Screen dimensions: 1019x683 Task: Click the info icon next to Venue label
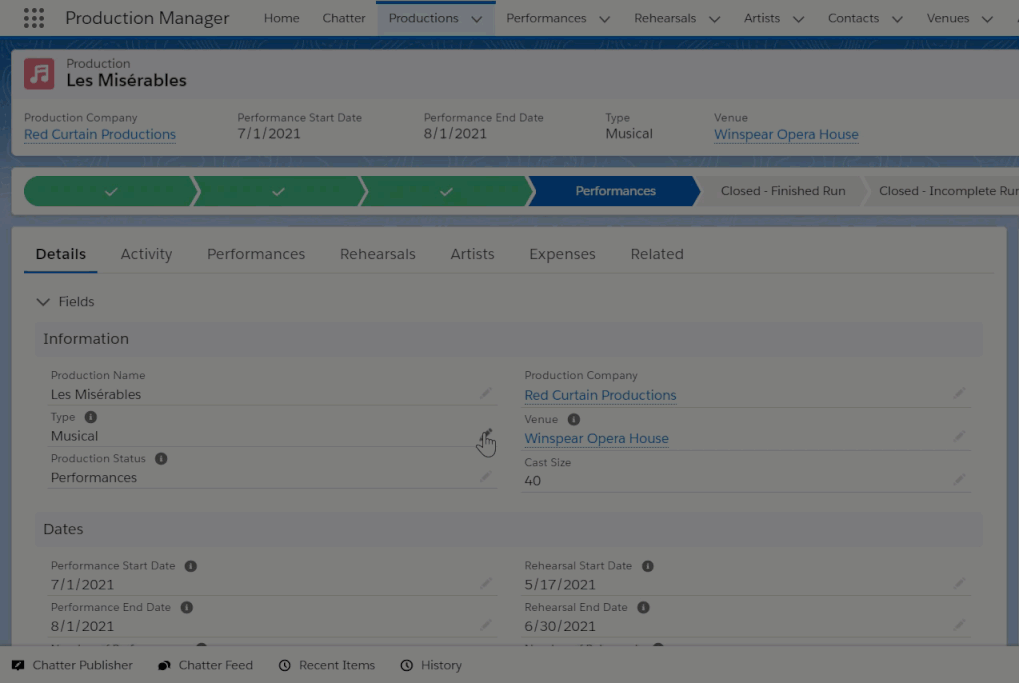tap(574, 420)
